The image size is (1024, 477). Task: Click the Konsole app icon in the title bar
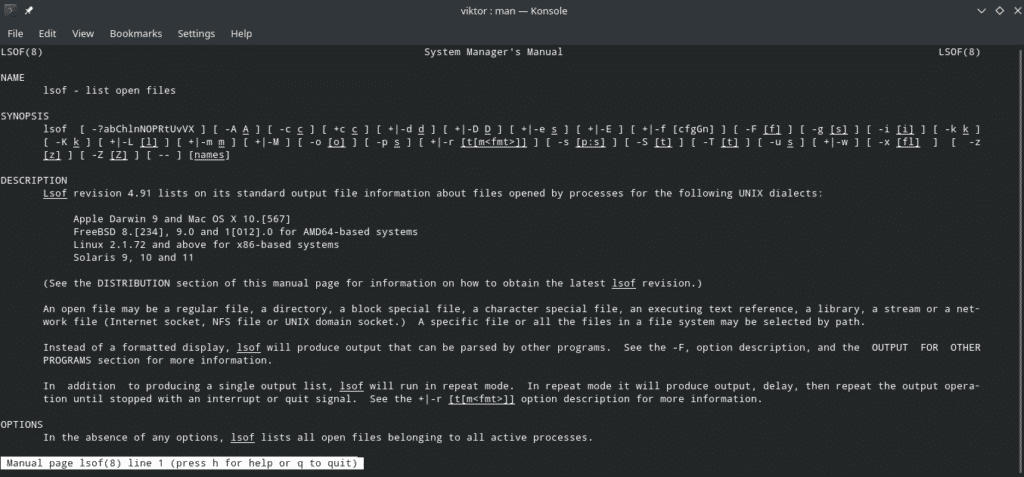coord(12,11)
